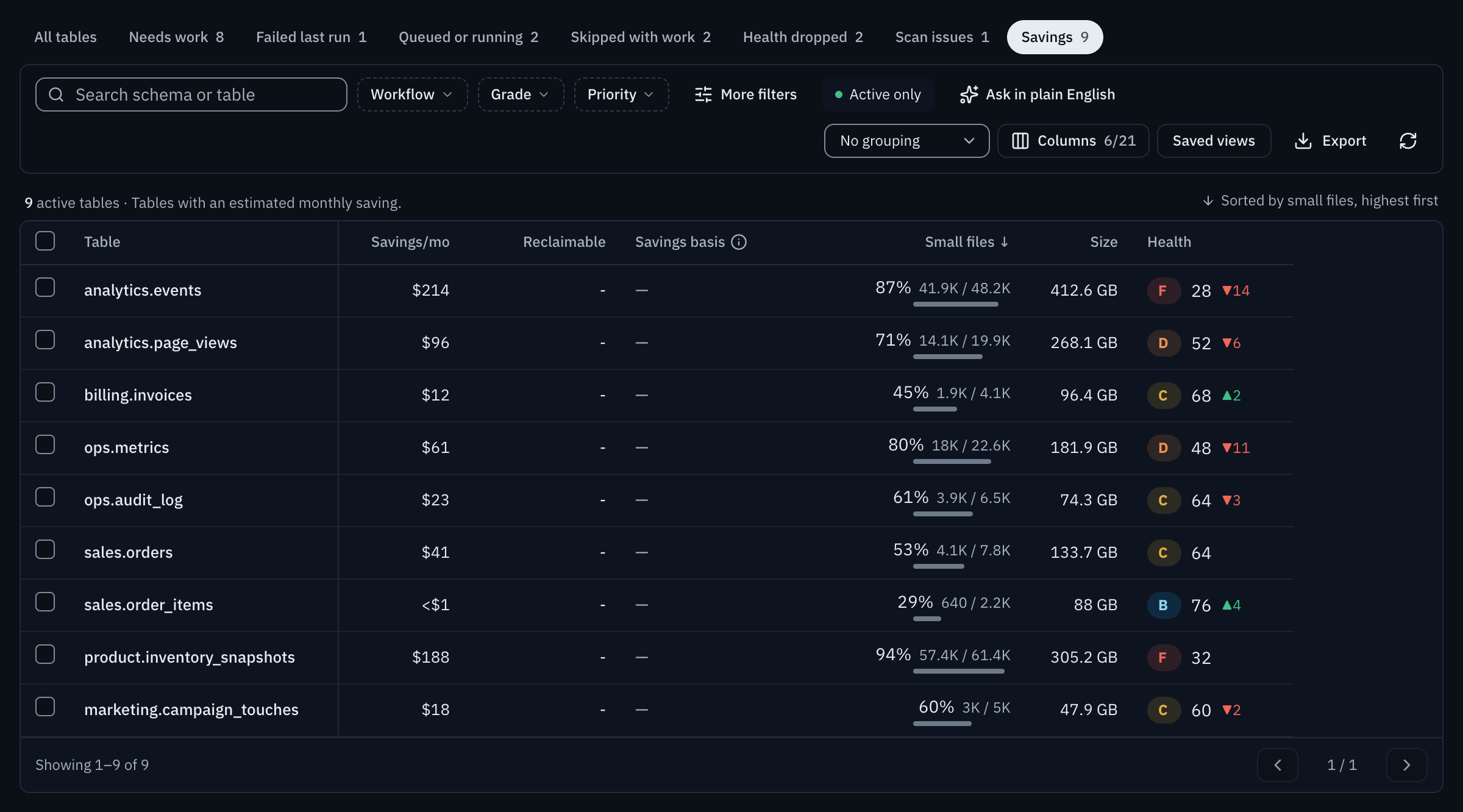Image resolution: width=1463 pixels, height=812 pixels.
Task: Open the Priority filter dropdown
Action: [621, 94]
